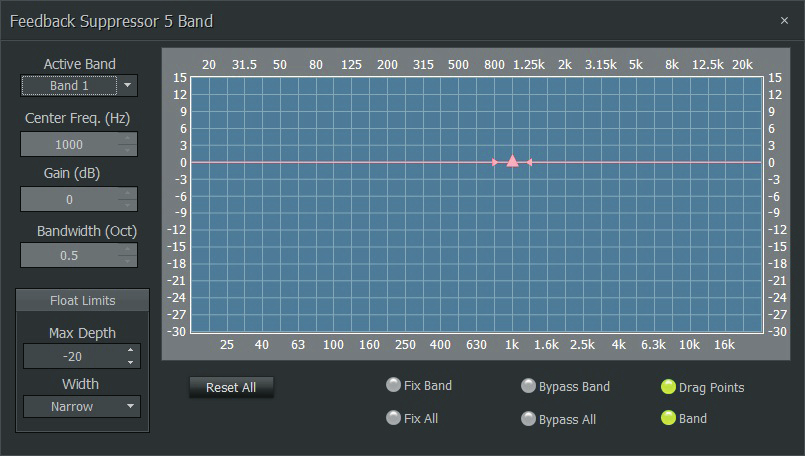Toggle the green Band indicator
This screenshot has width=805, height=456.
pos(668,418)
